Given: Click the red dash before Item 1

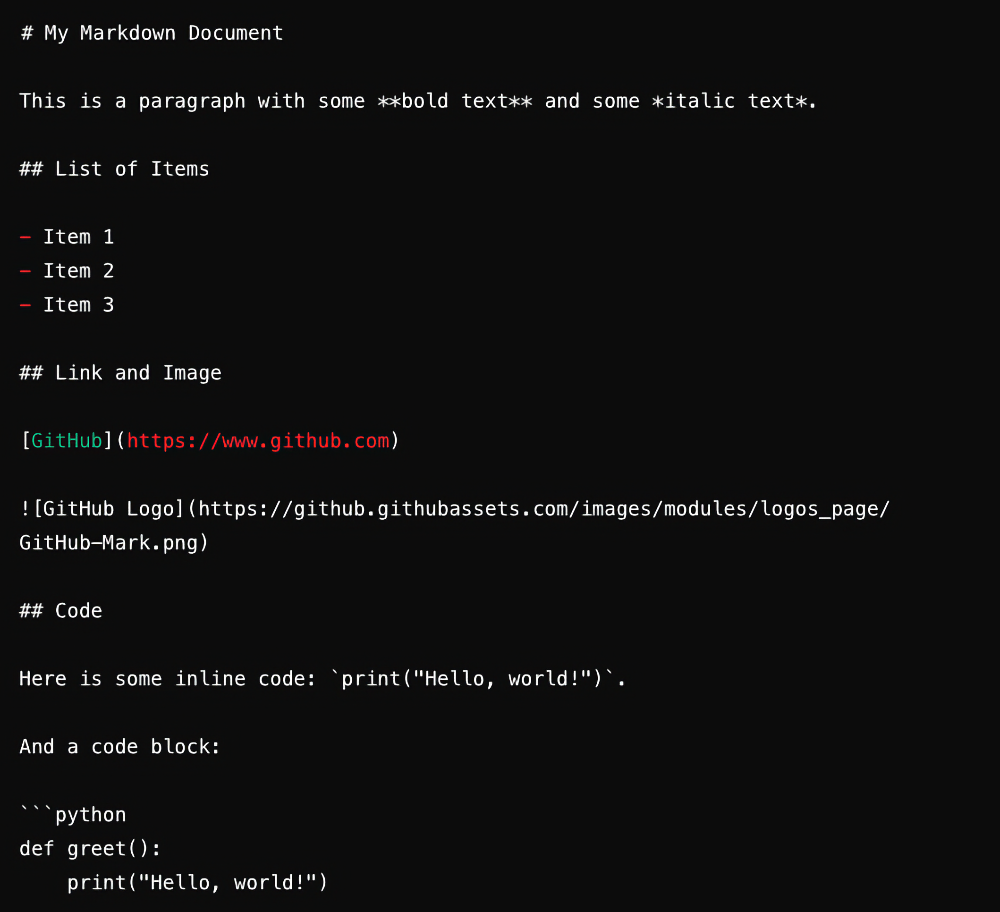Looking at the screenshot, I should (x=26, y=237).
